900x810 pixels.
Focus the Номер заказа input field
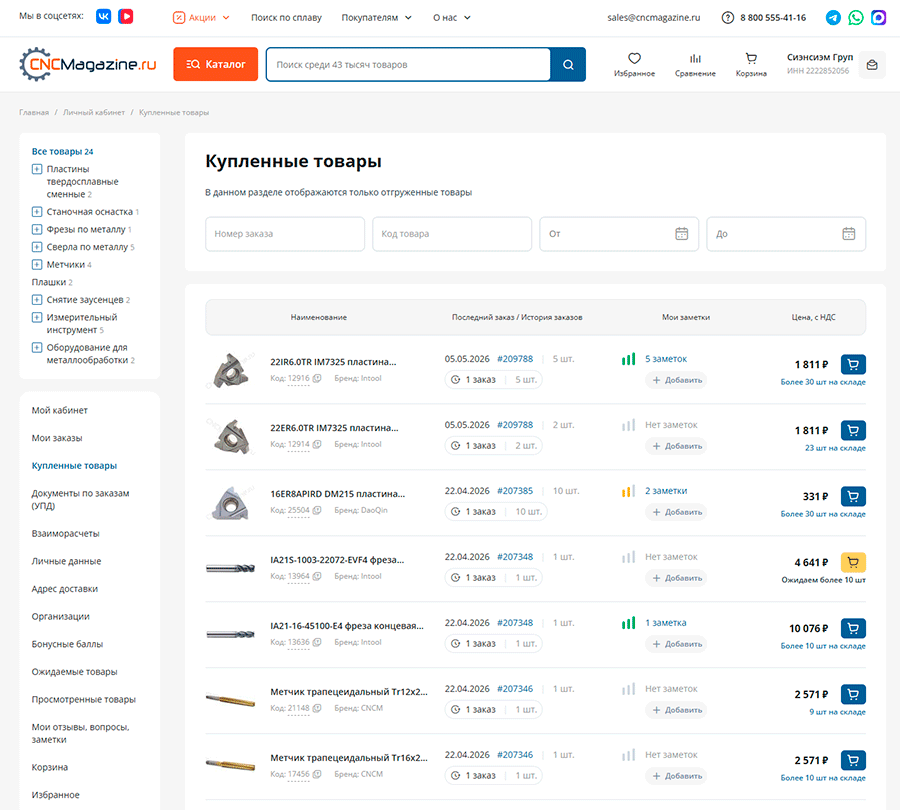click(x=285, y=234)
